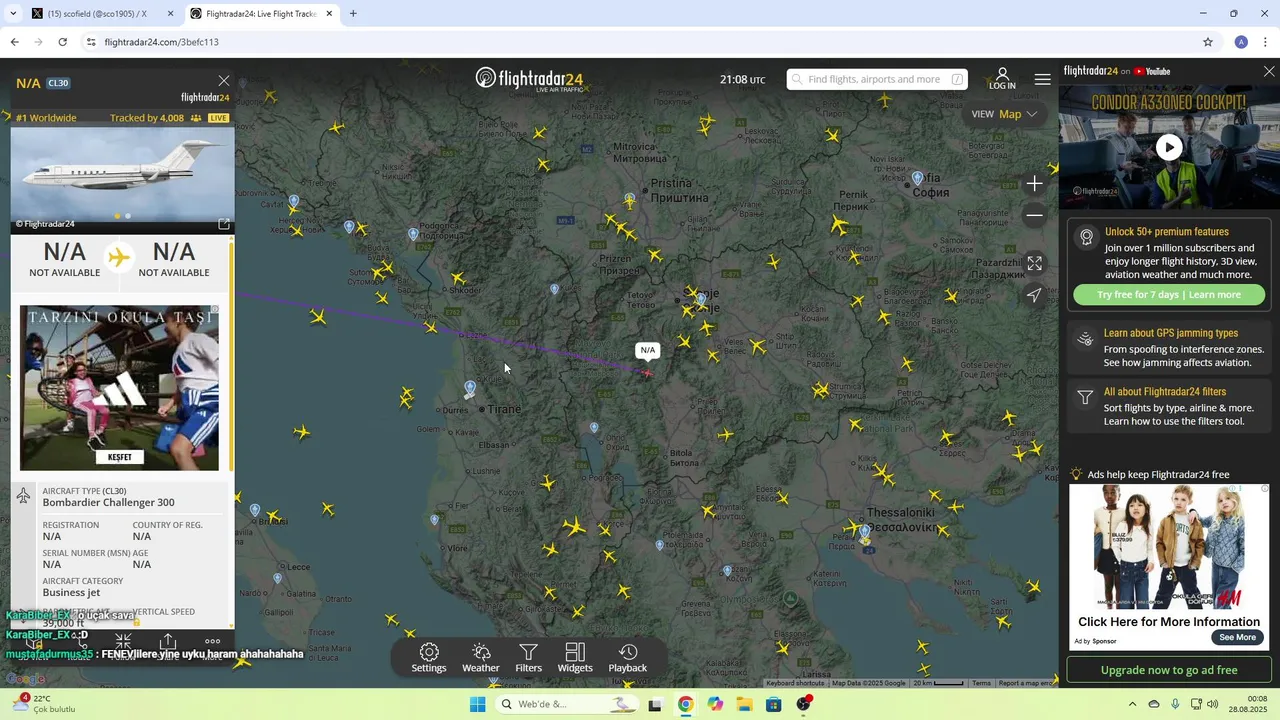
Task: Select the airport pin near Sofia
Action: click(917, 178)
